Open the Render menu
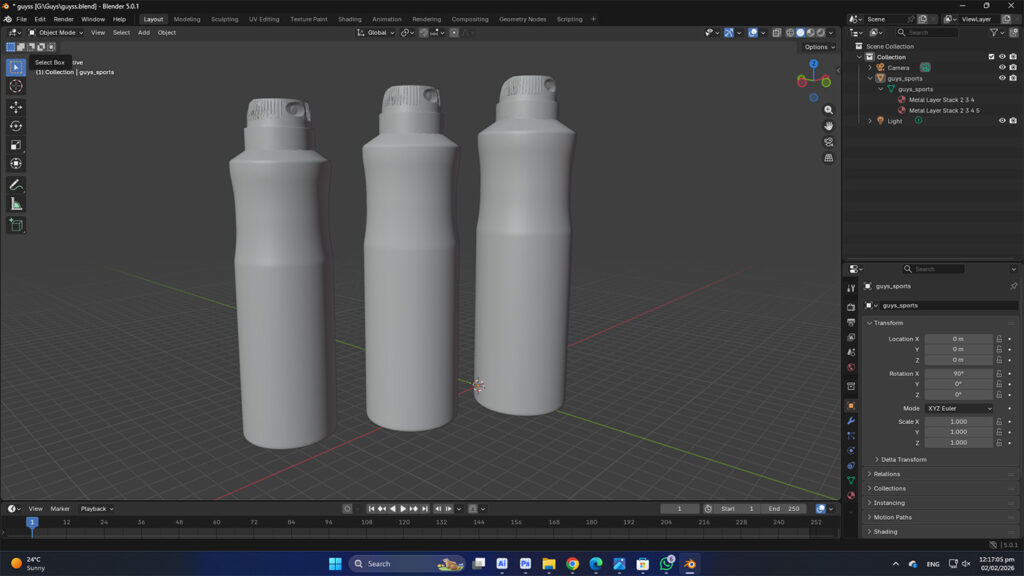 coord(63,19)
